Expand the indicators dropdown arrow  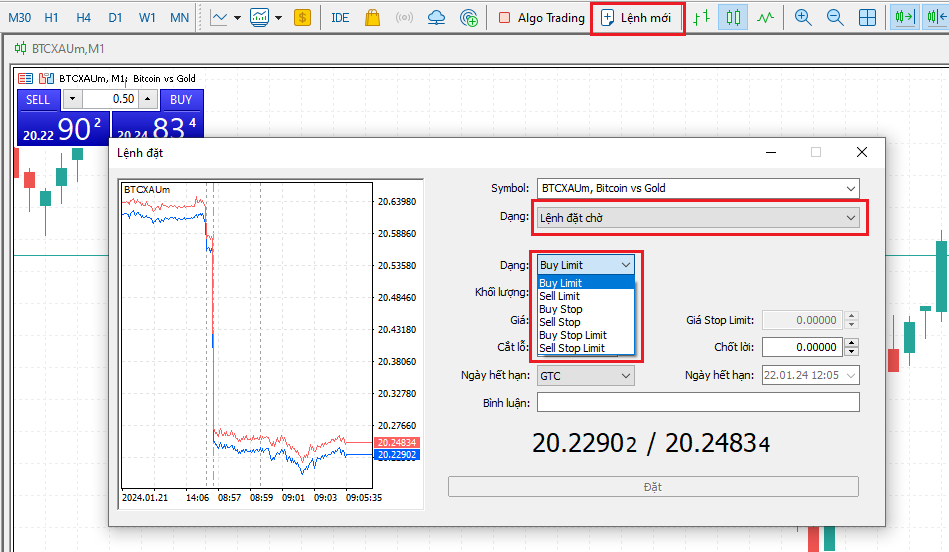278,18
